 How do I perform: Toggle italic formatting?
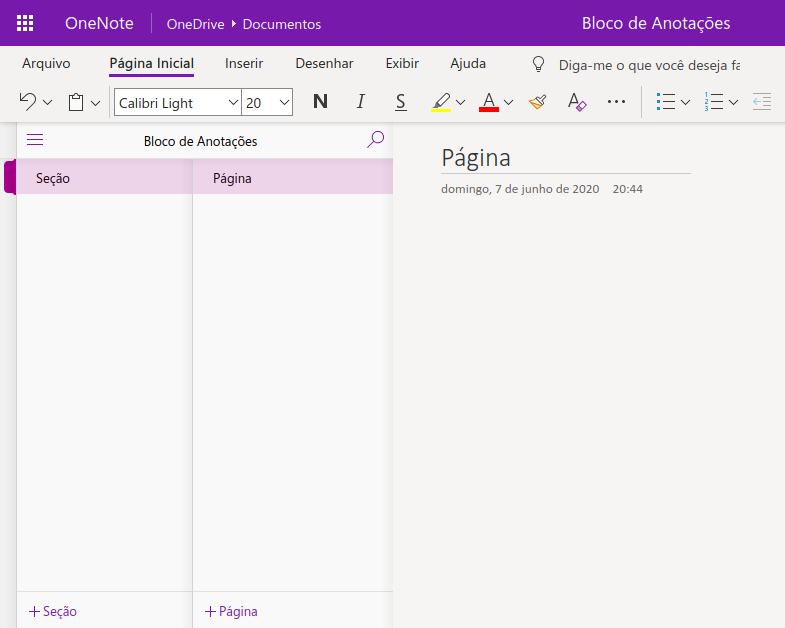click(360, 102)
